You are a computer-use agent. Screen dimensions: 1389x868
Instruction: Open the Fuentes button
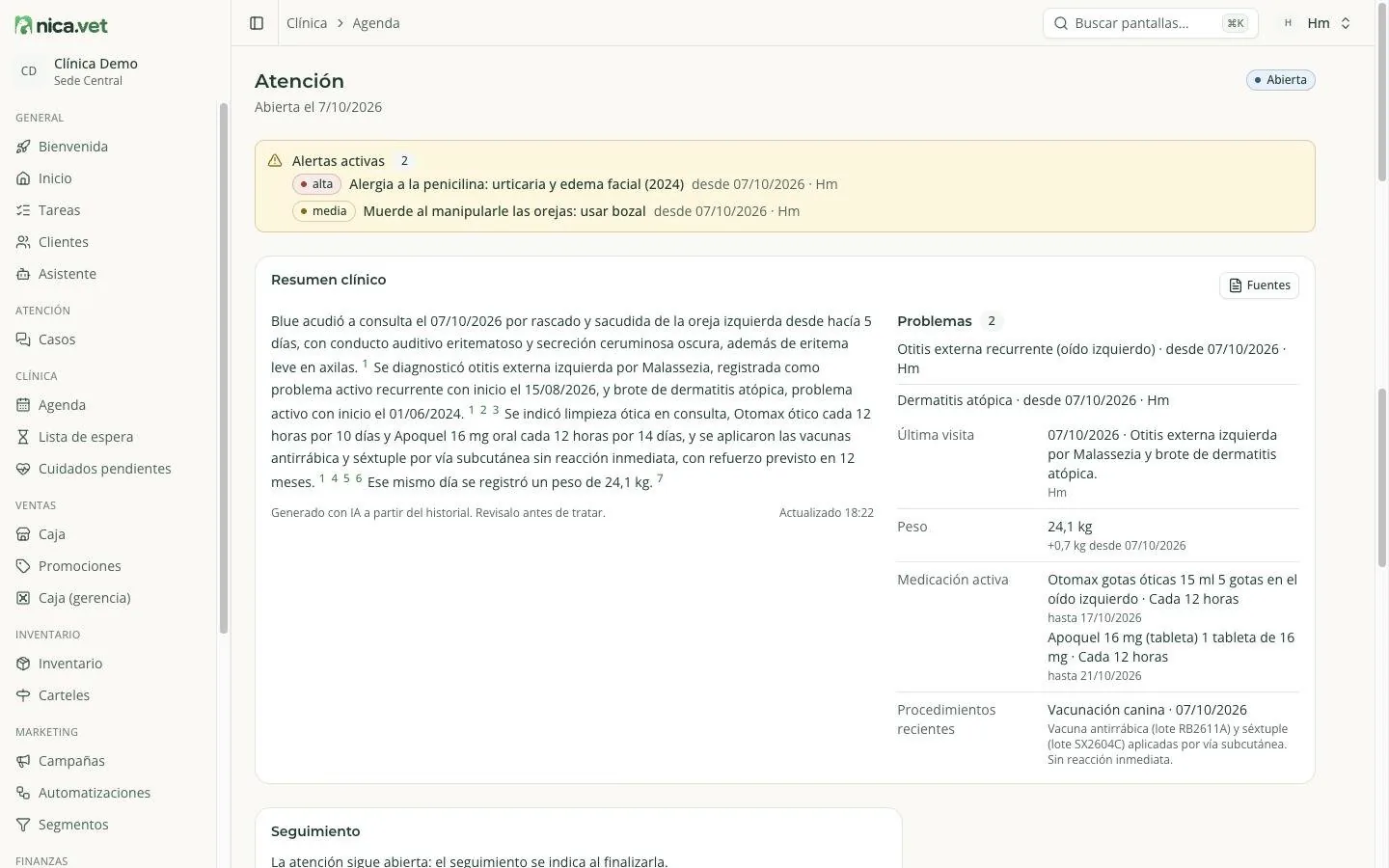tap(1259, 285)
